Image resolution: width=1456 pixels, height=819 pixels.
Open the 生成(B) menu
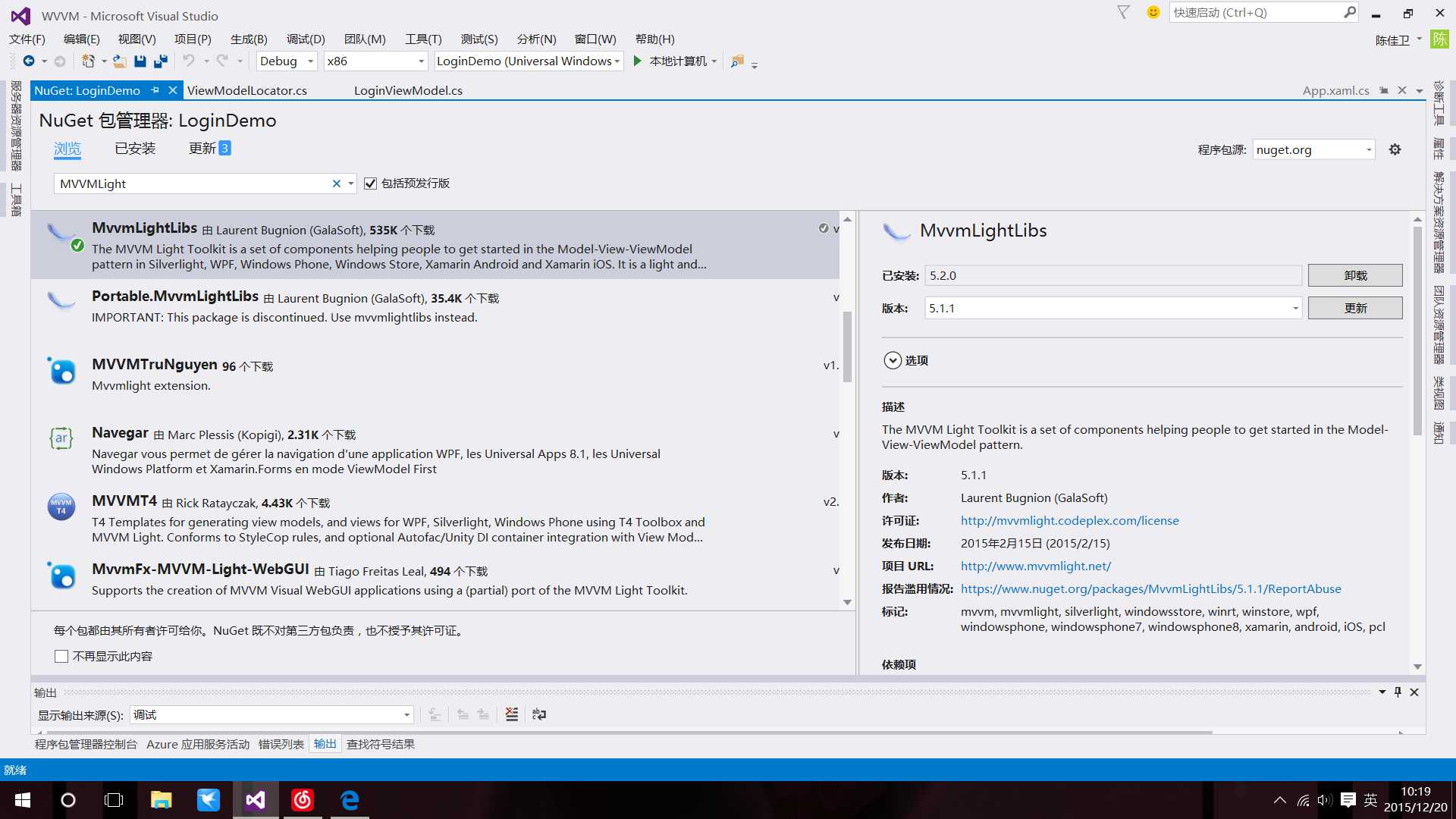(x=249, y=39)
